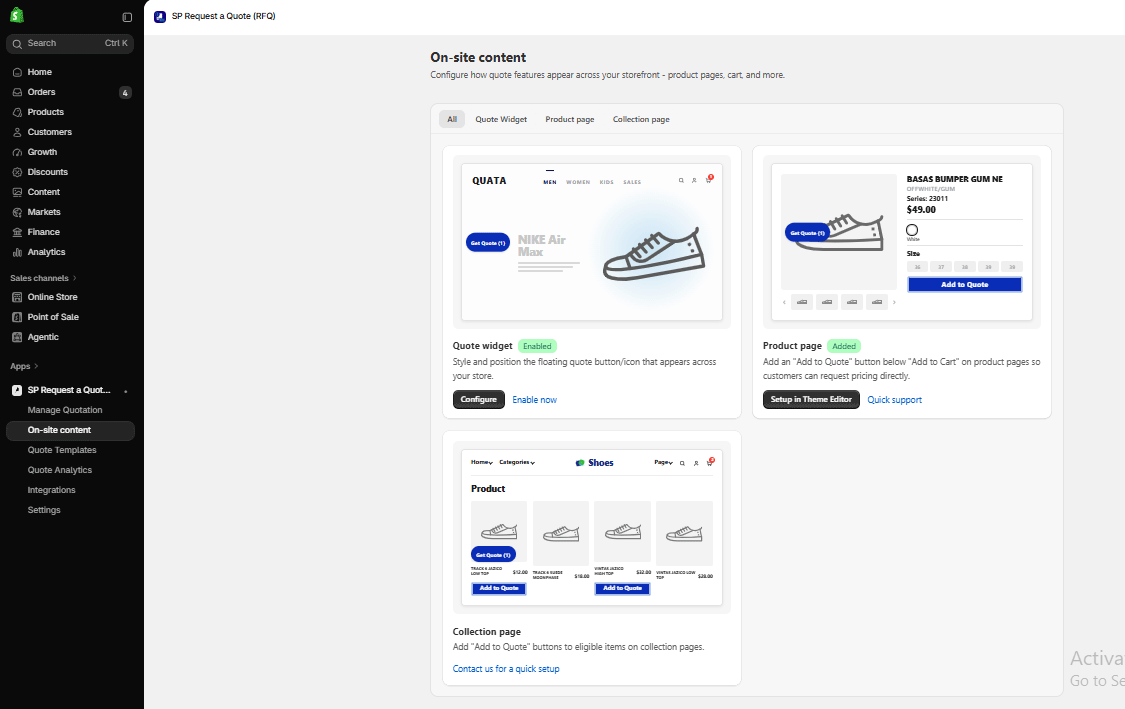Expand Sales channels chevron

point(75,278)
